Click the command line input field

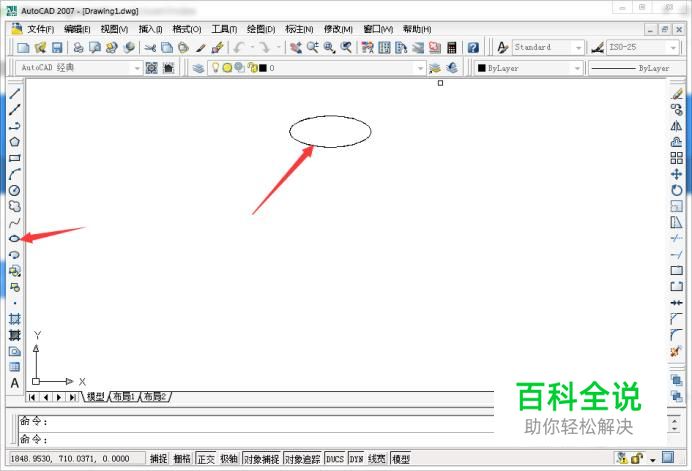256,439
